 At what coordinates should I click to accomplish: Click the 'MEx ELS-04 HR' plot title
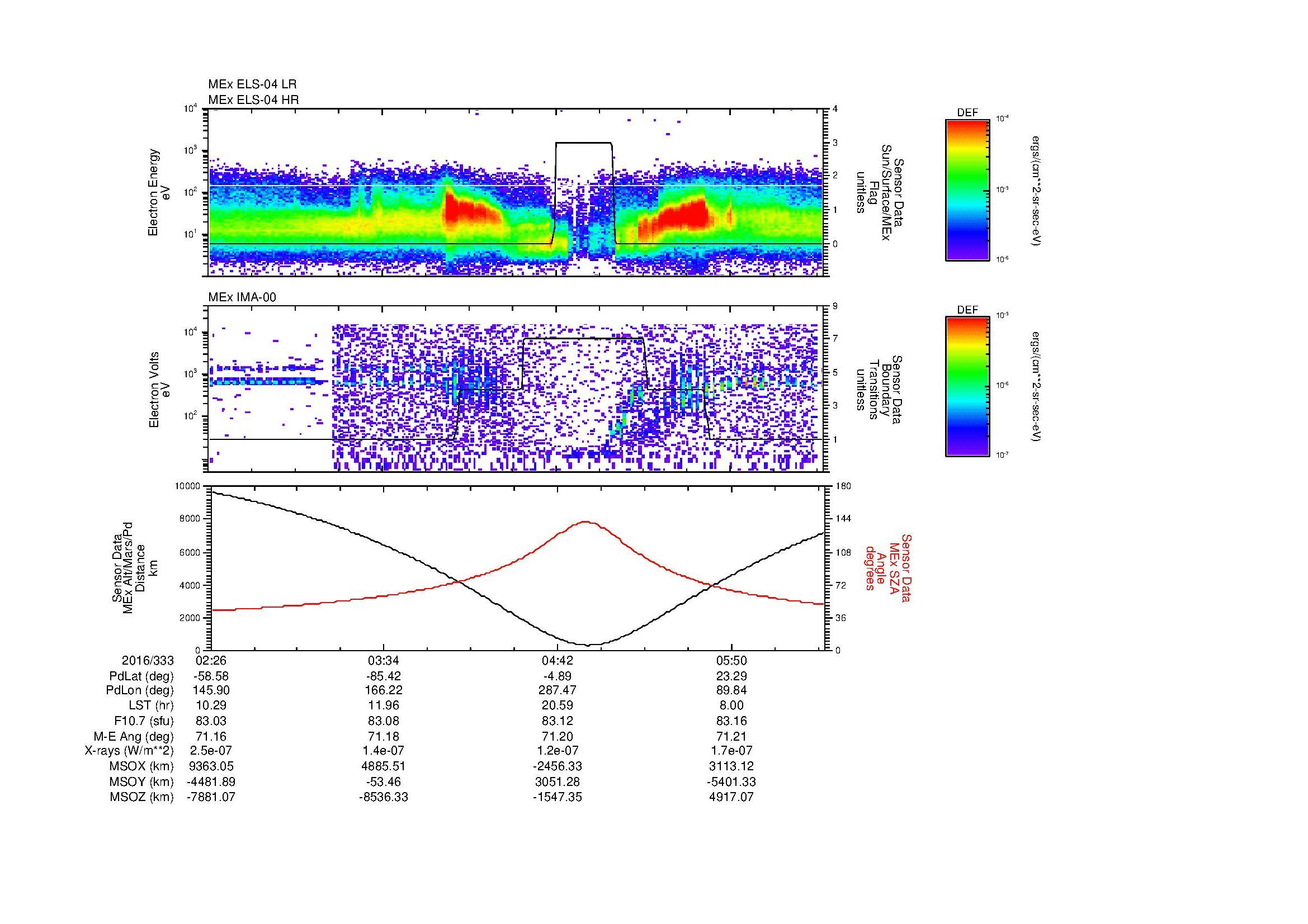coord(253,99)
